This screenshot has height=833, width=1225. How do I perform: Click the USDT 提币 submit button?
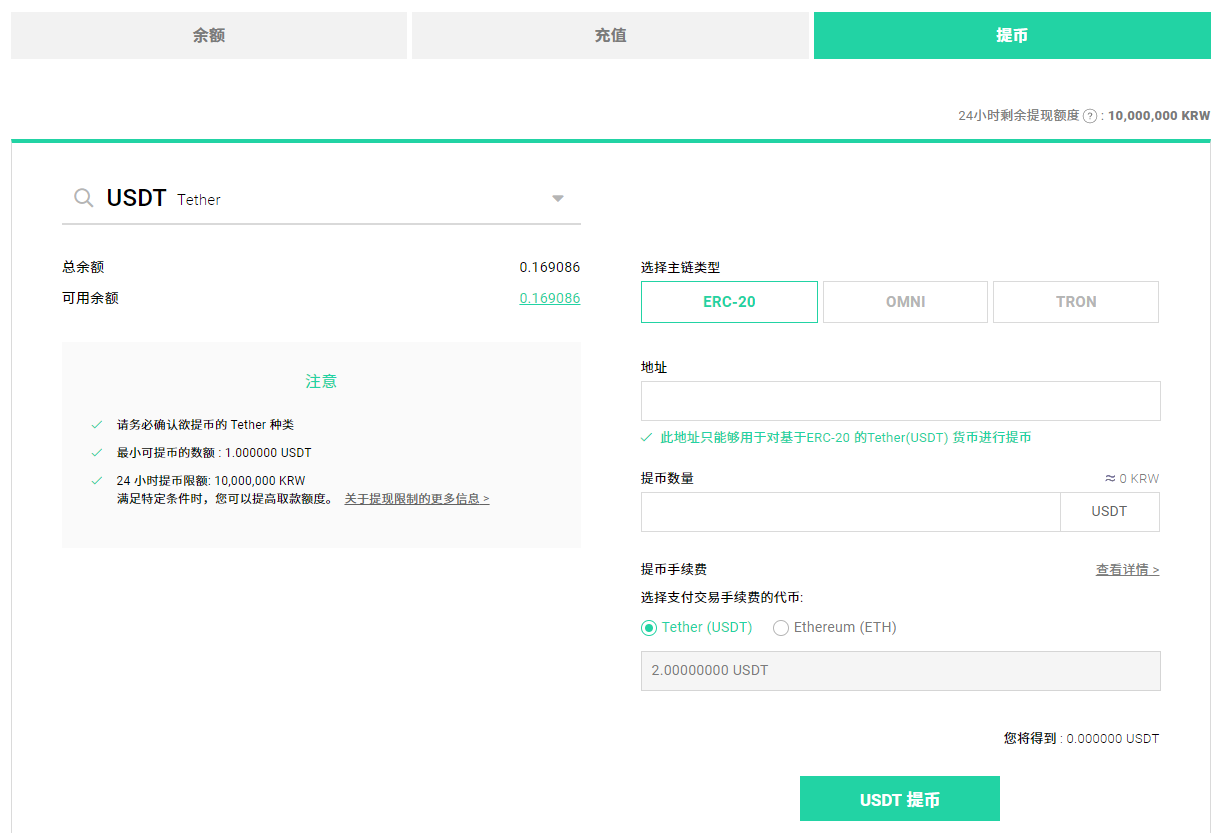point(900,799)
